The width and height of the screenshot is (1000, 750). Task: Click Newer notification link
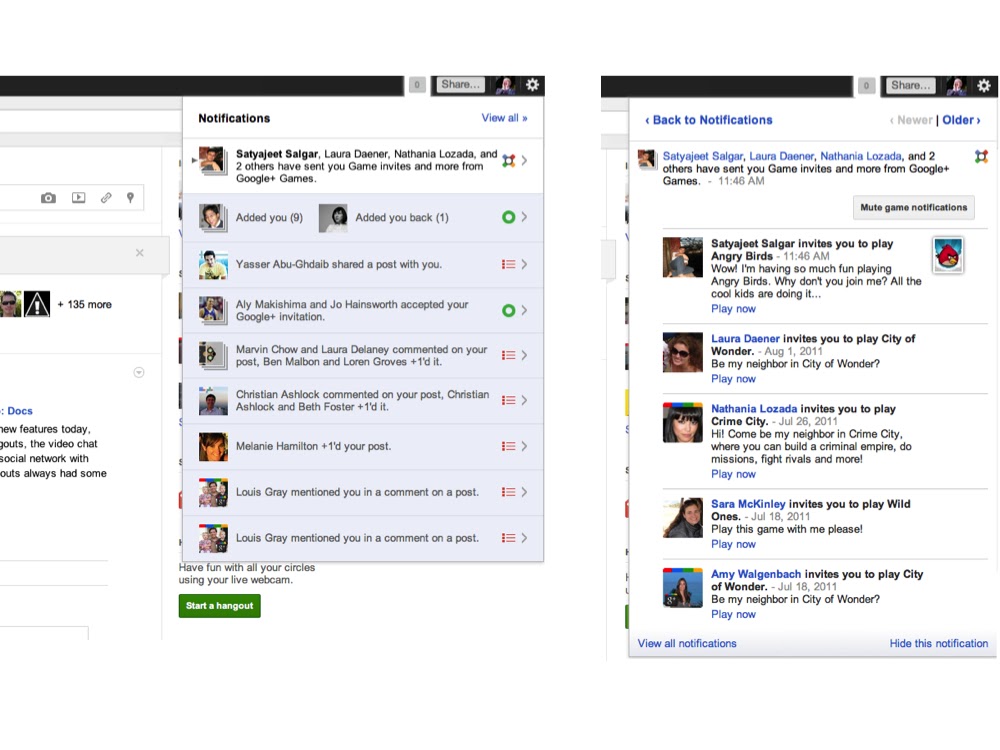(x=911, y=120)
